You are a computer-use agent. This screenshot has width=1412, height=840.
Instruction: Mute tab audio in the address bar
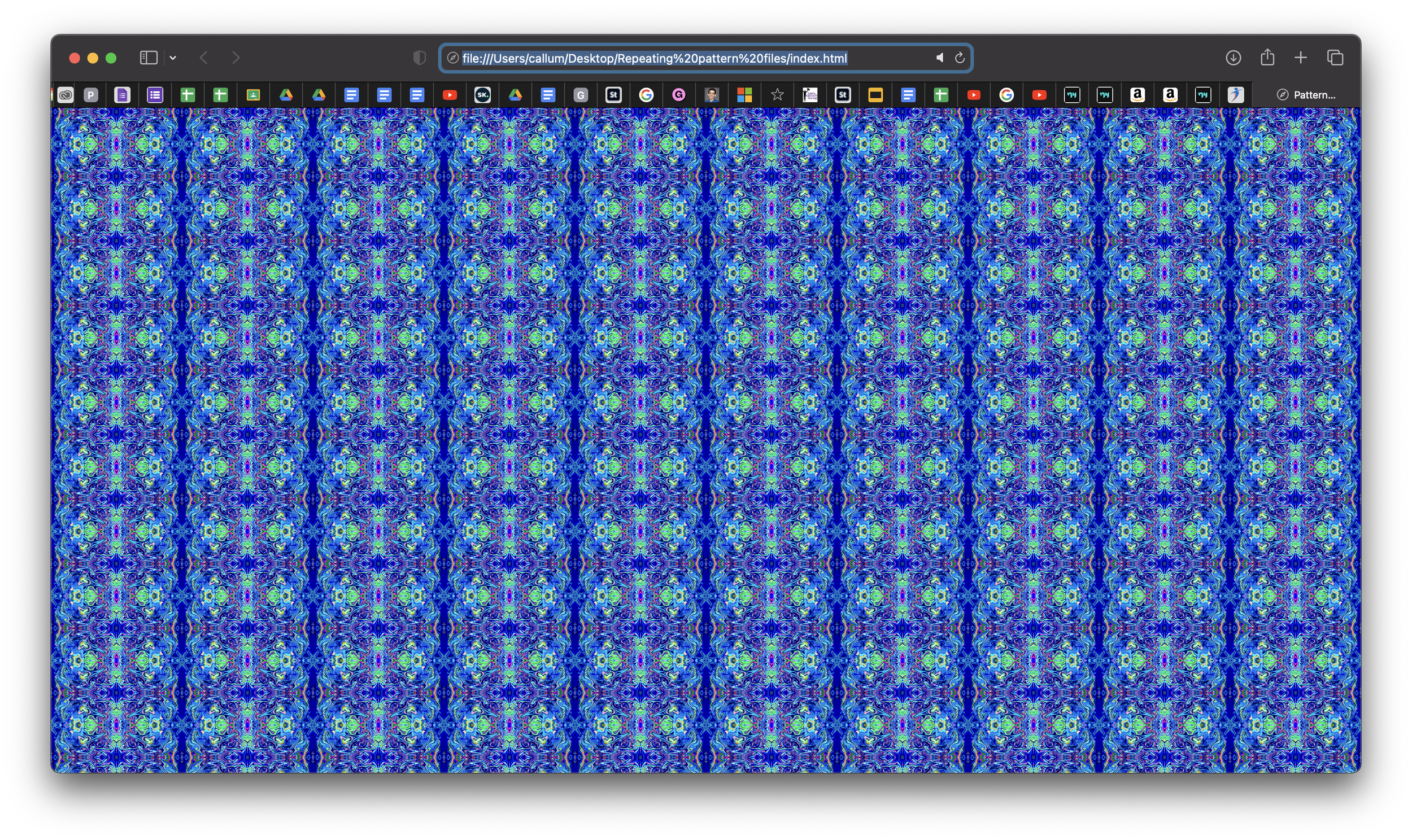[x=939, y=57]
